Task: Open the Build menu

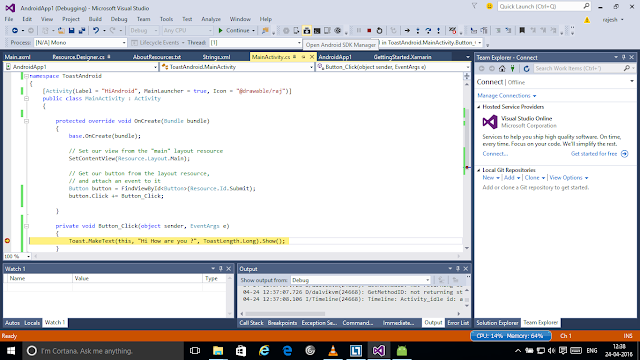Action: pyautogui.click(x=95, y=19)
